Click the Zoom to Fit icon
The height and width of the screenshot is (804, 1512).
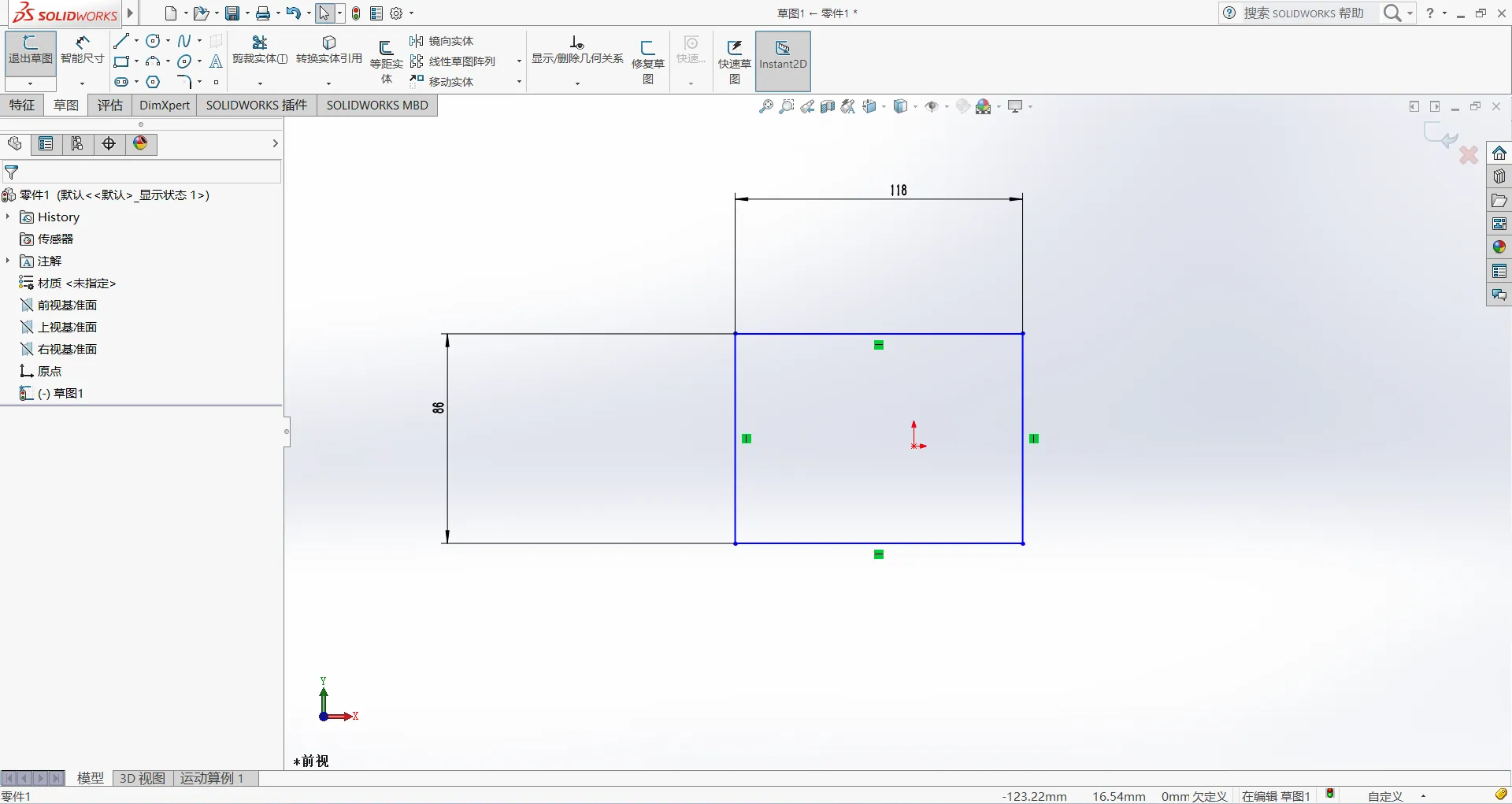(x=765, y=106)
